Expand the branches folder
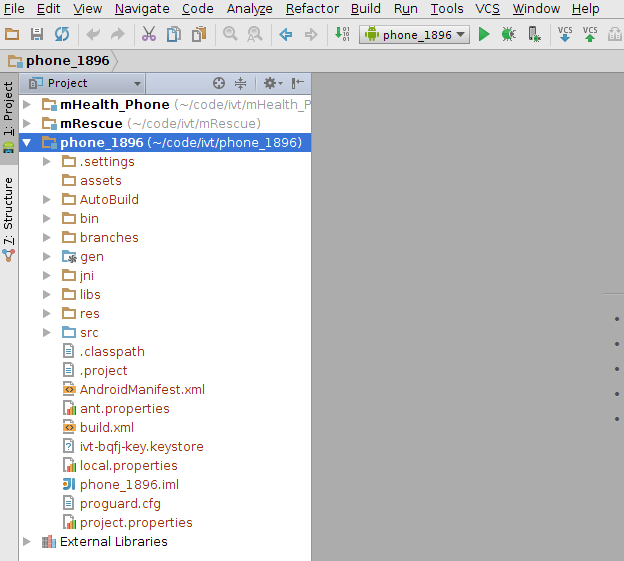The width and height of the screenshot is (624, 561). [47, 238]
